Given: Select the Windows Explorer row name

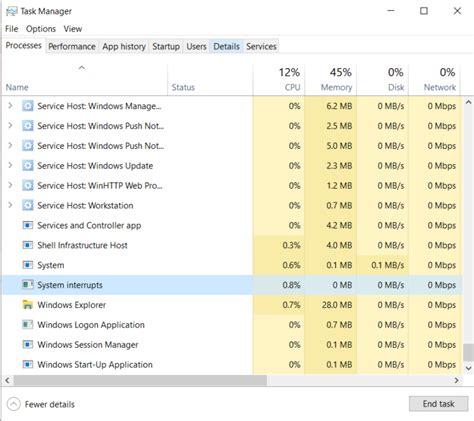Looking at the screenshot, I should [x=71, y=305].
